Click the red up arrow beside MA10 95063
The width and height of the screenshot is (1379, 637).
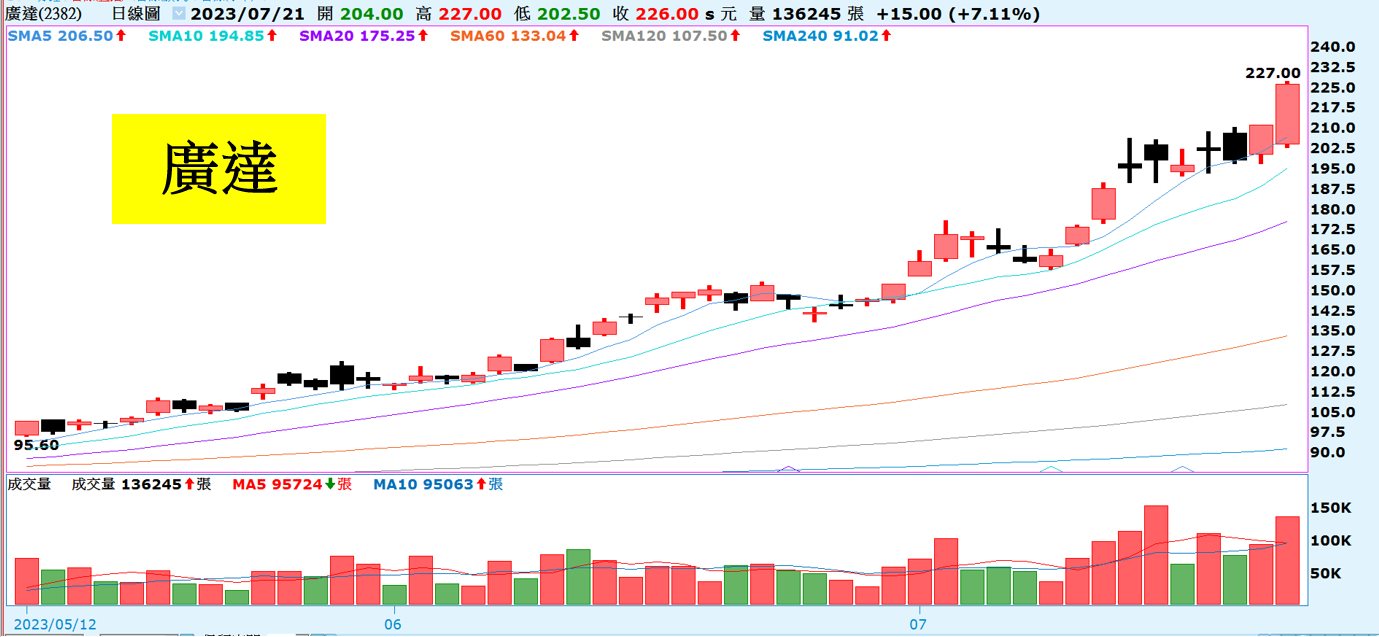point(482,484)
